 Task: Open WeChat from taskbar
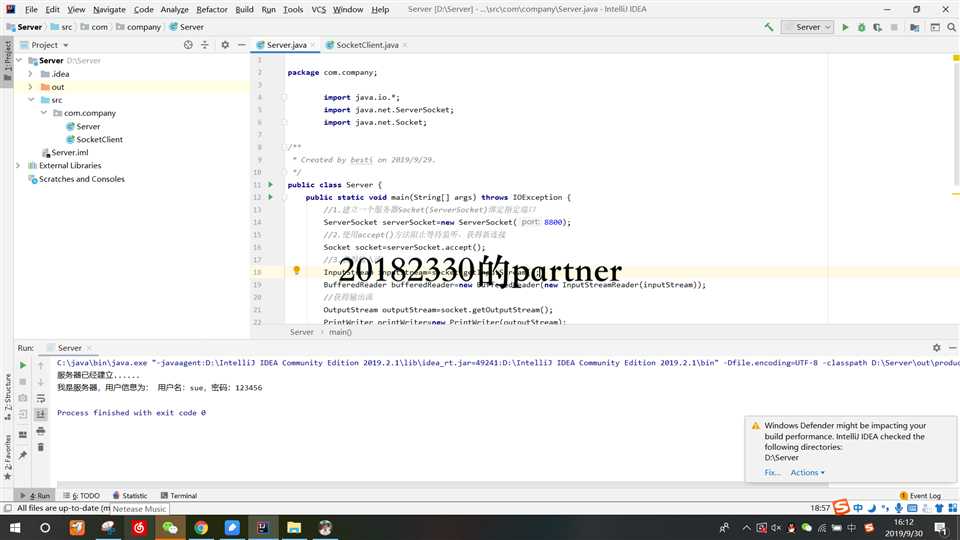[x=170, y=527]
